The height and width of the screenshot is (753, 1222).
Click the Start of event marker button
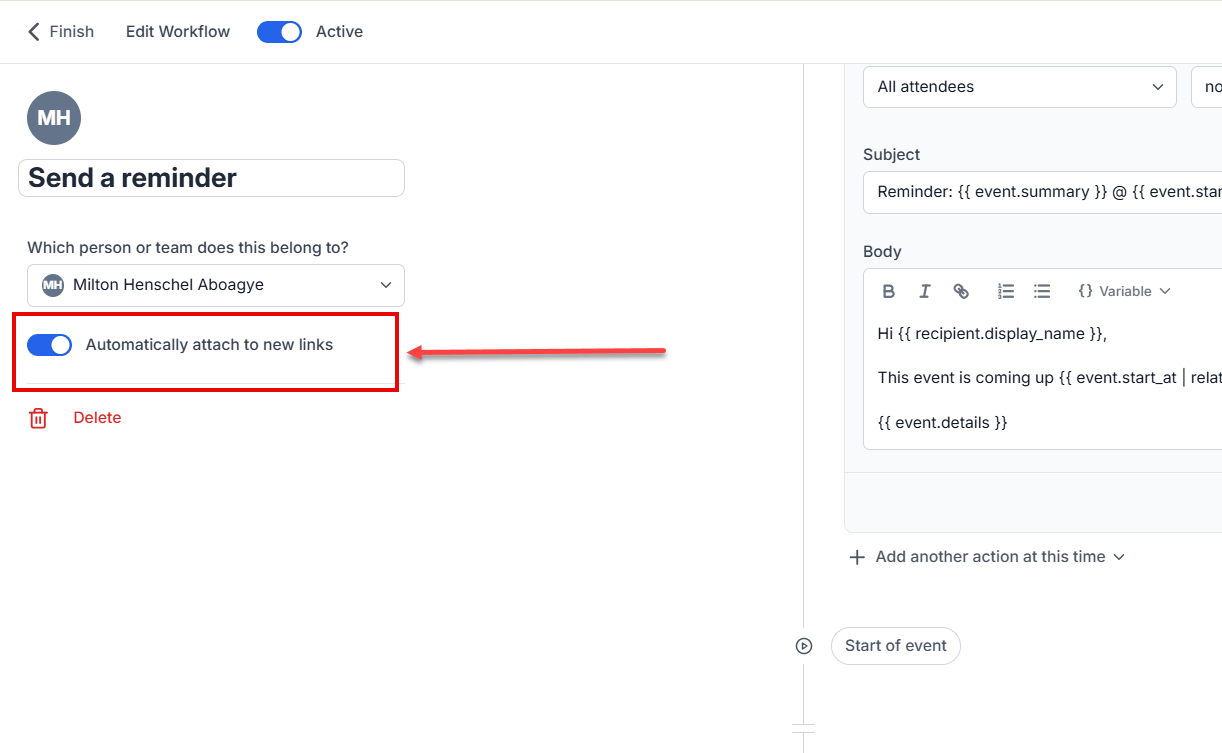895,646
